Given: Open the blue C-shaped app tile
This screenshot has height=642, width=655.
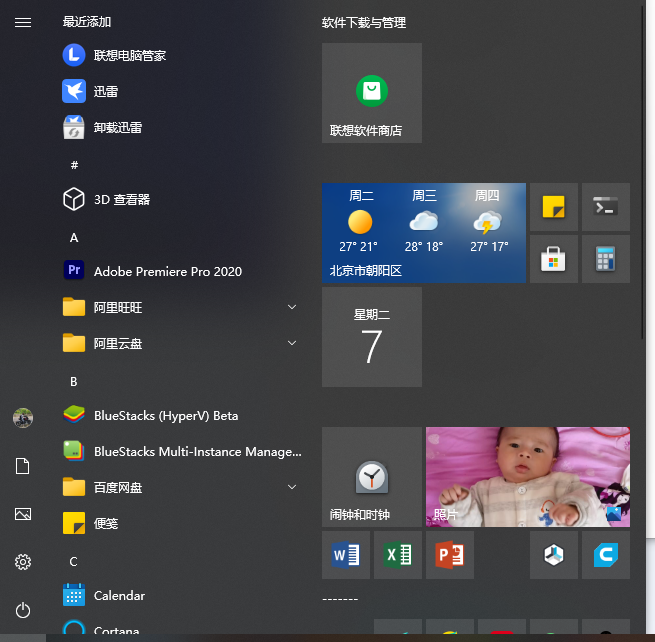Looking at the screenshot, I should click(606, 555).
